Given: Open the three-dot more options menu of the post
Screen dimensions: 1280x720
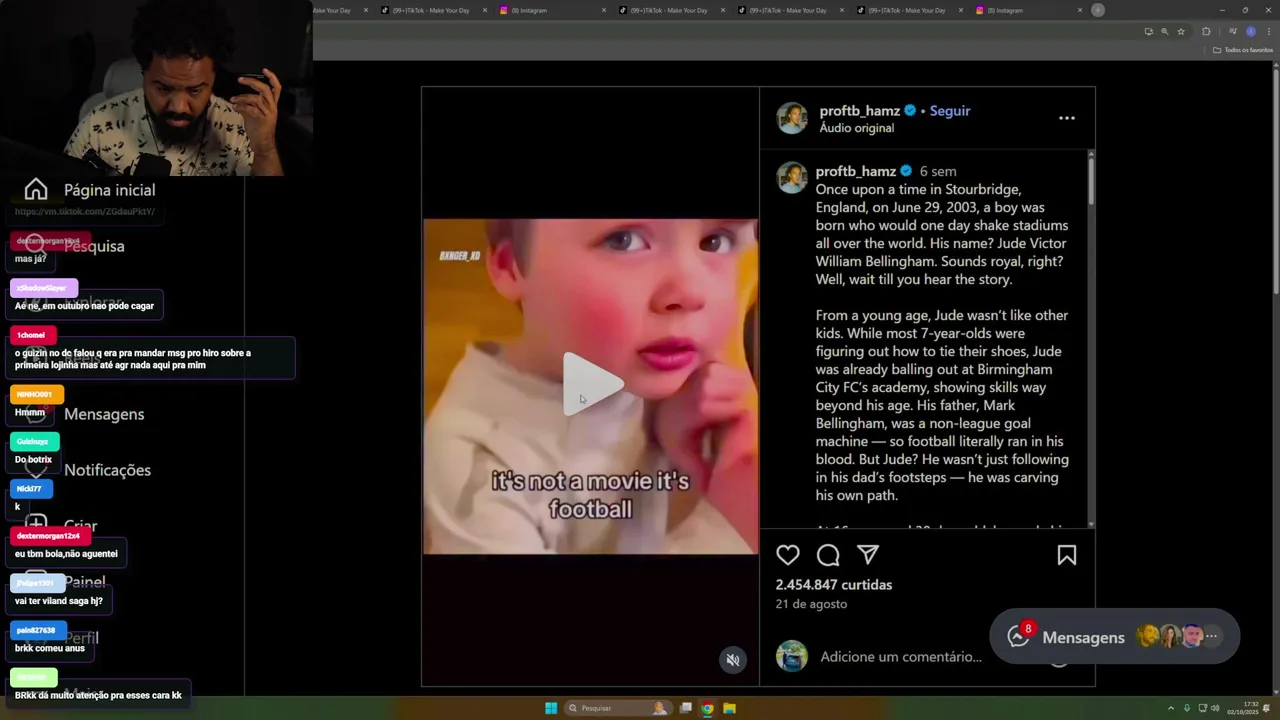Looking at the screenshot, I should coord(1067,118).
